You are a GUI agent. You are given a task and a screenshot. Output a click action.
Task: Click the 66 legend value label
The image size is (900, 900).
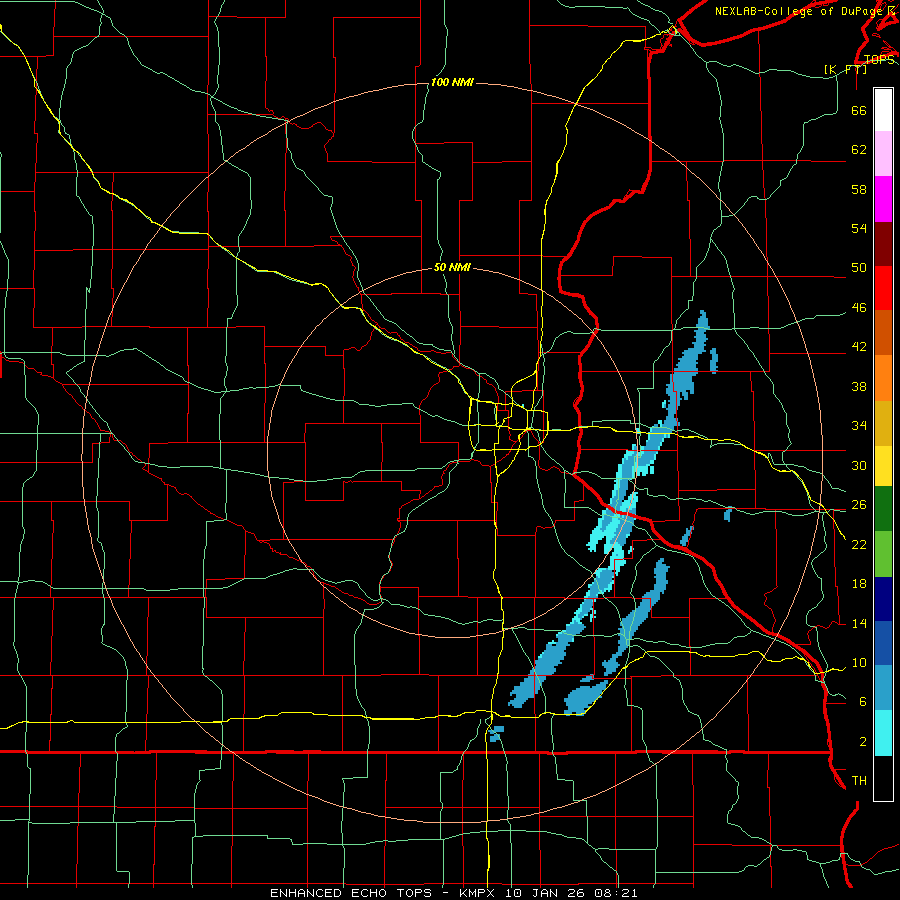tap(859, 110)
